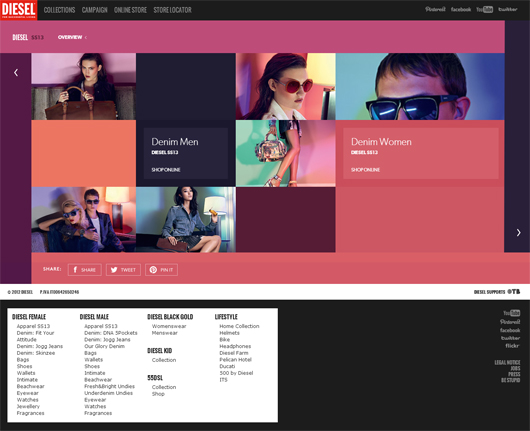The width and height of the screenshot is (530, 431).
Task: Click the Diesel logo in header
Action: [x=19, y=10]
